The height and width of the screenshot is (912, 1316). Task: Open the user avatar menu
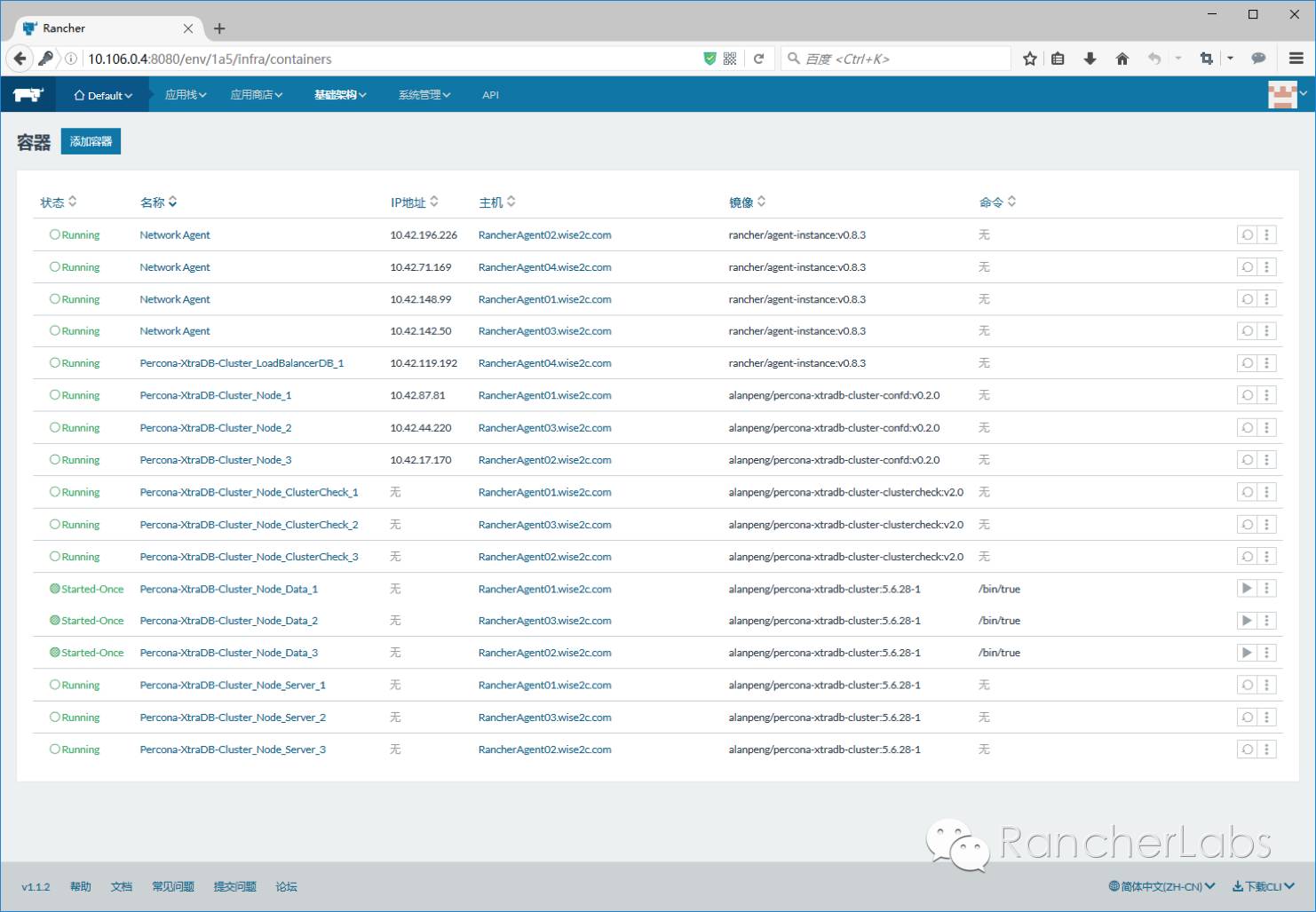pyautogui.click(x=1287, y=94)
